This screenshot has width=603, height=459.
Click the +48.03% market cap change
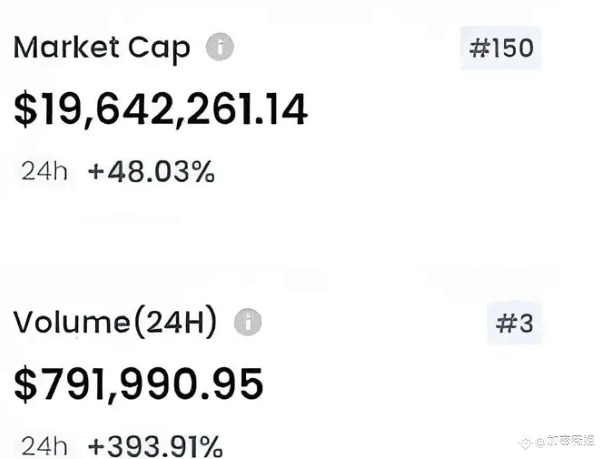[x=151, y=171]
